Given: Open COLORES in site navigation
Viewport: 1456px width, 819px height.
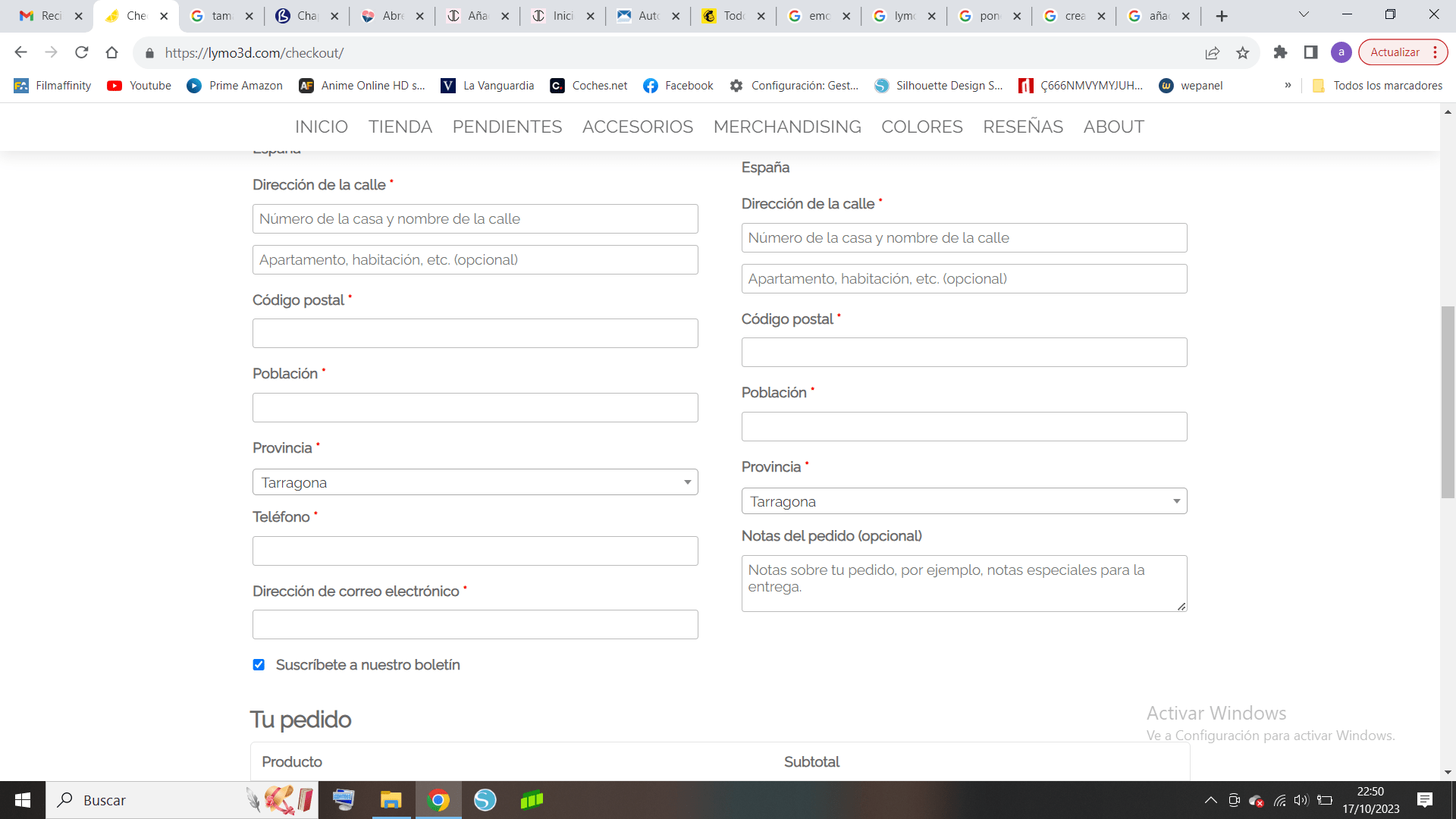Looking at the screenshot, I should point(922,127).
